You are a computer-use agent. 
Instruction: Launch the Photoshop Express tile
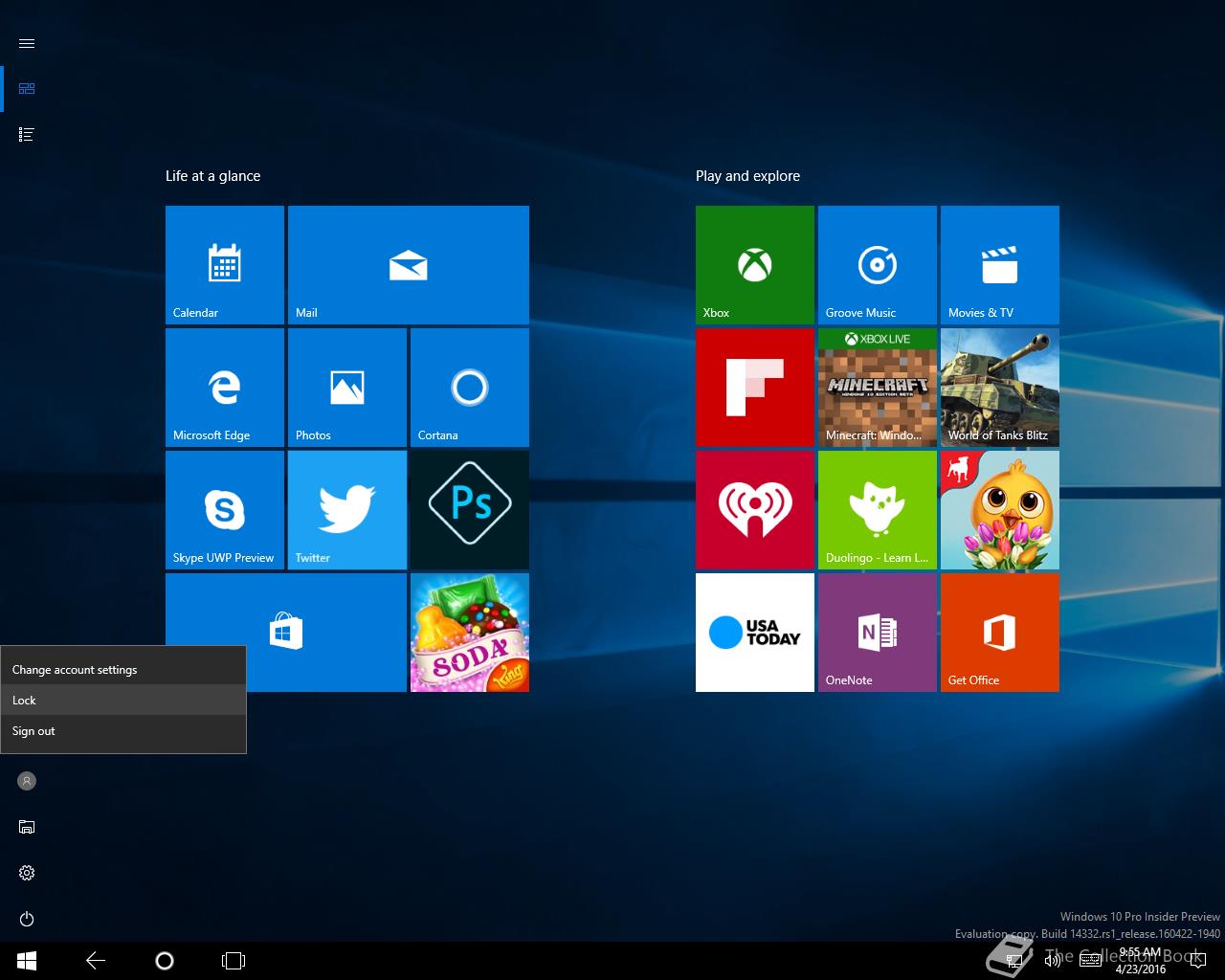[470, 510]
